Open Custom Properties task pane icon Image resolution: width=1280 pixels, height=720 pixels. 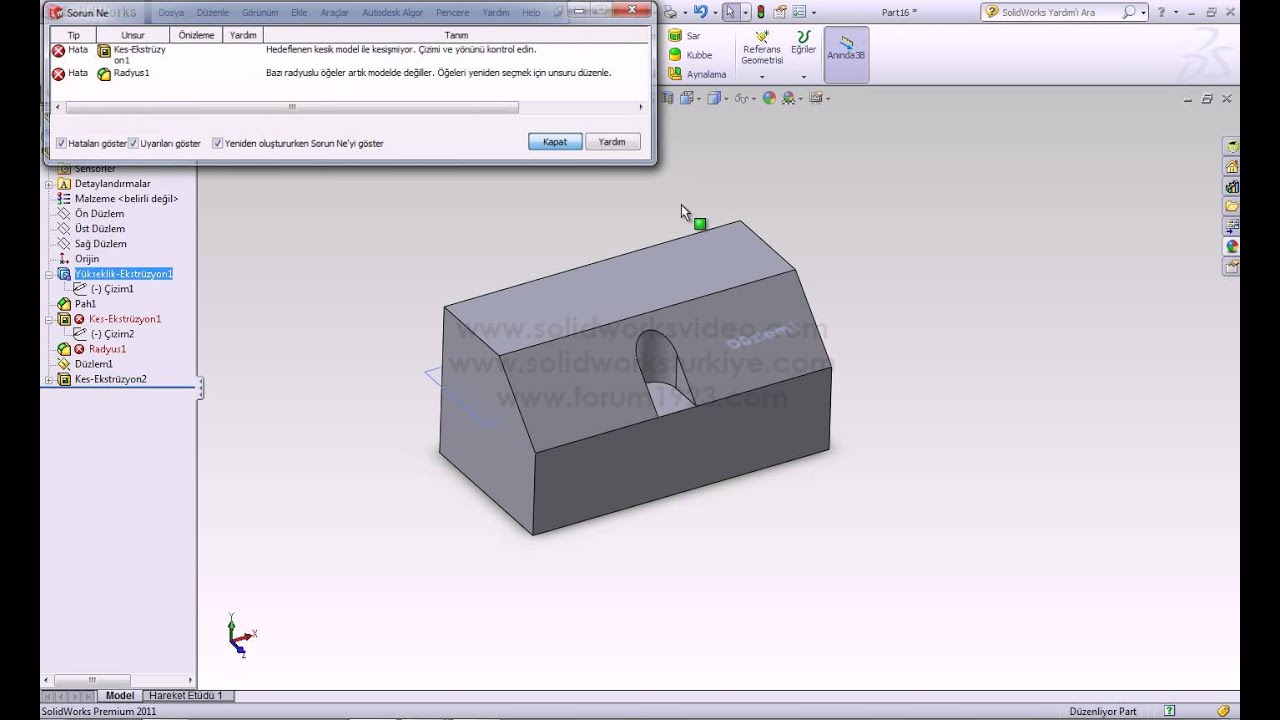pyautogui.click(x=1232, y=266)
